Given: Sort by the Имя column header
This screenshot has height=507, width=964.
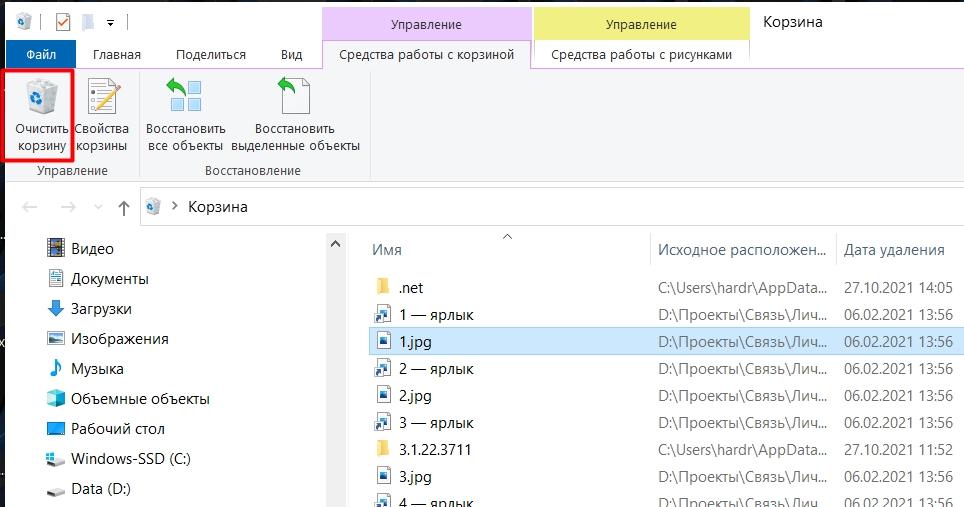Looking at the screenshot, I should tap(387, 250).
